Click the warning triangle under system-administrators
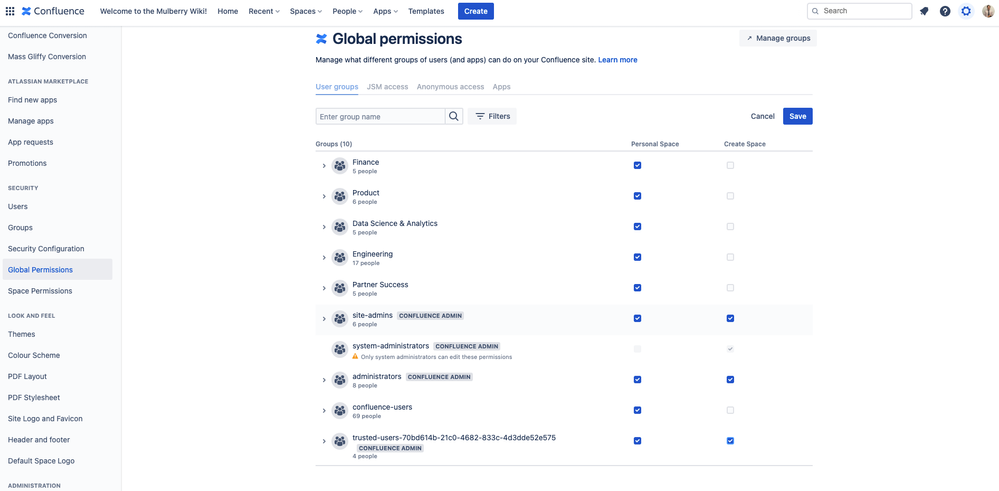999x491 pixels. tap(356, 357)
